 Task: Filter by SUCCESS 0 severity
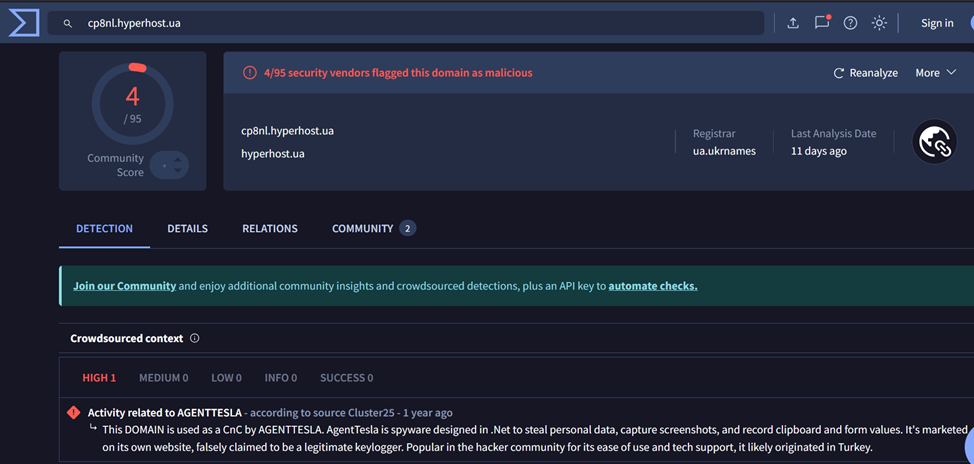(347, 378)
